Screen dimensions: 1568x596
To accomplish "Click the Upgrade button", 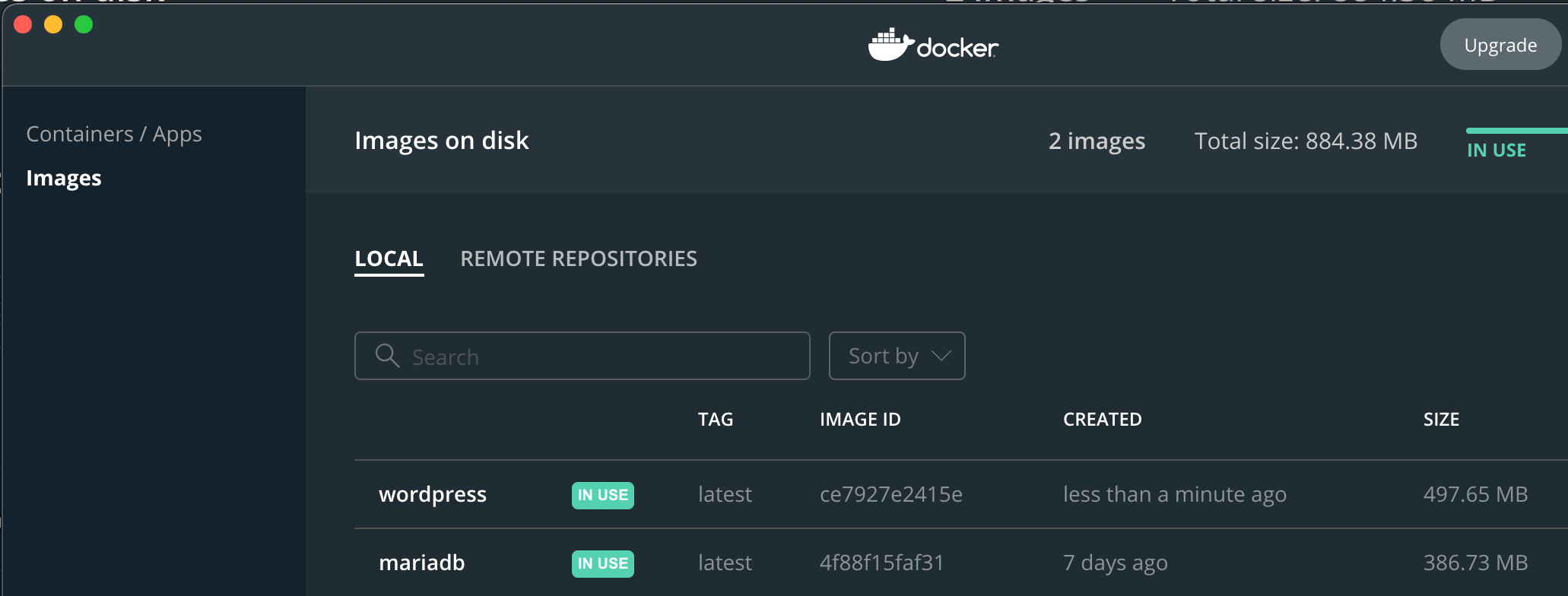I will [1500, 44].
